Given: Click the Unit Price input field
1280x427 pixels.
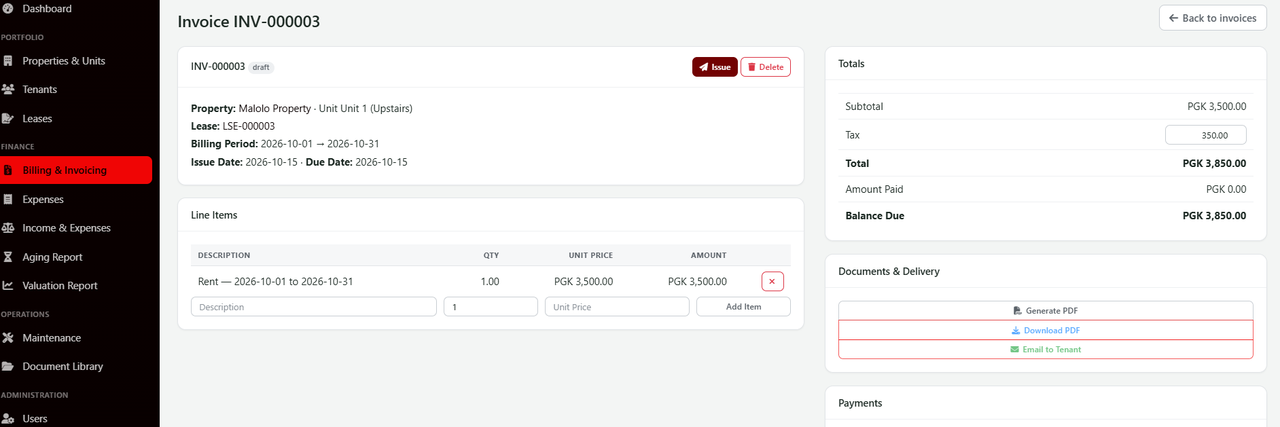Looking at the screenshot, I should pyautogui.click(x=617, y=307).
